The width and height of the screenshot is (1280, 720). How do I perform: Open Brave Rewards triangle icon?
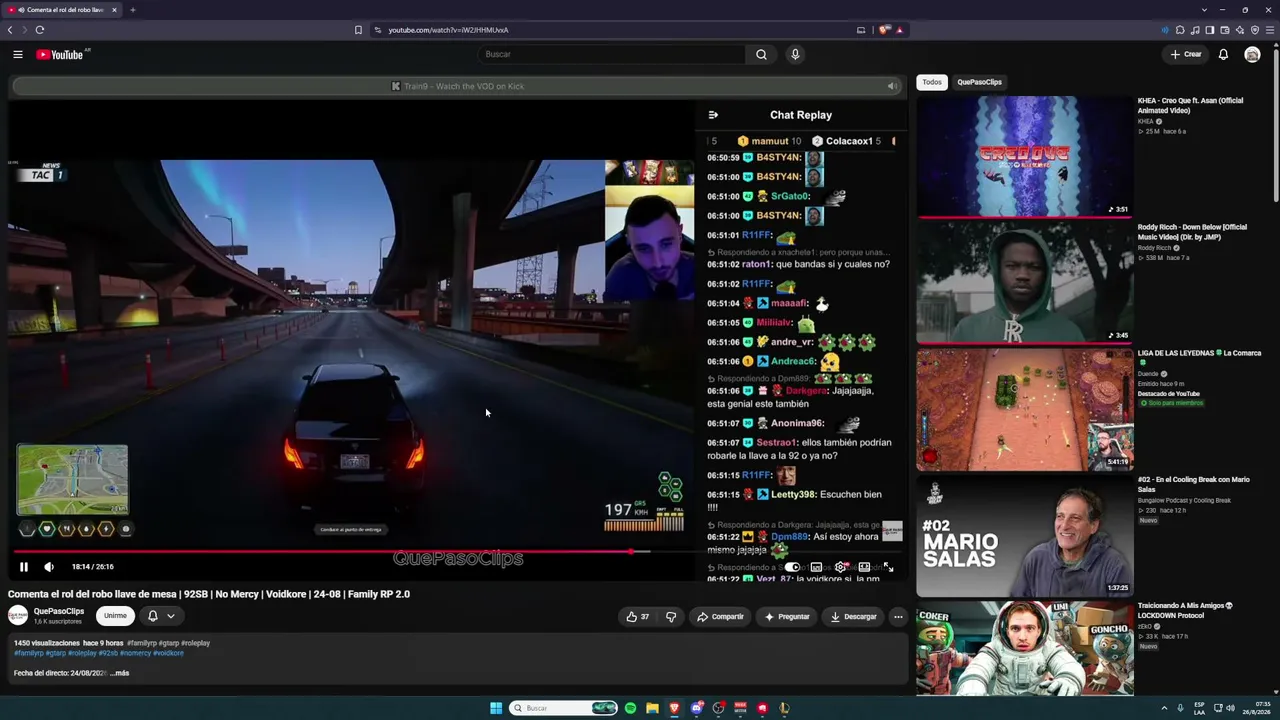pos(899,30)
